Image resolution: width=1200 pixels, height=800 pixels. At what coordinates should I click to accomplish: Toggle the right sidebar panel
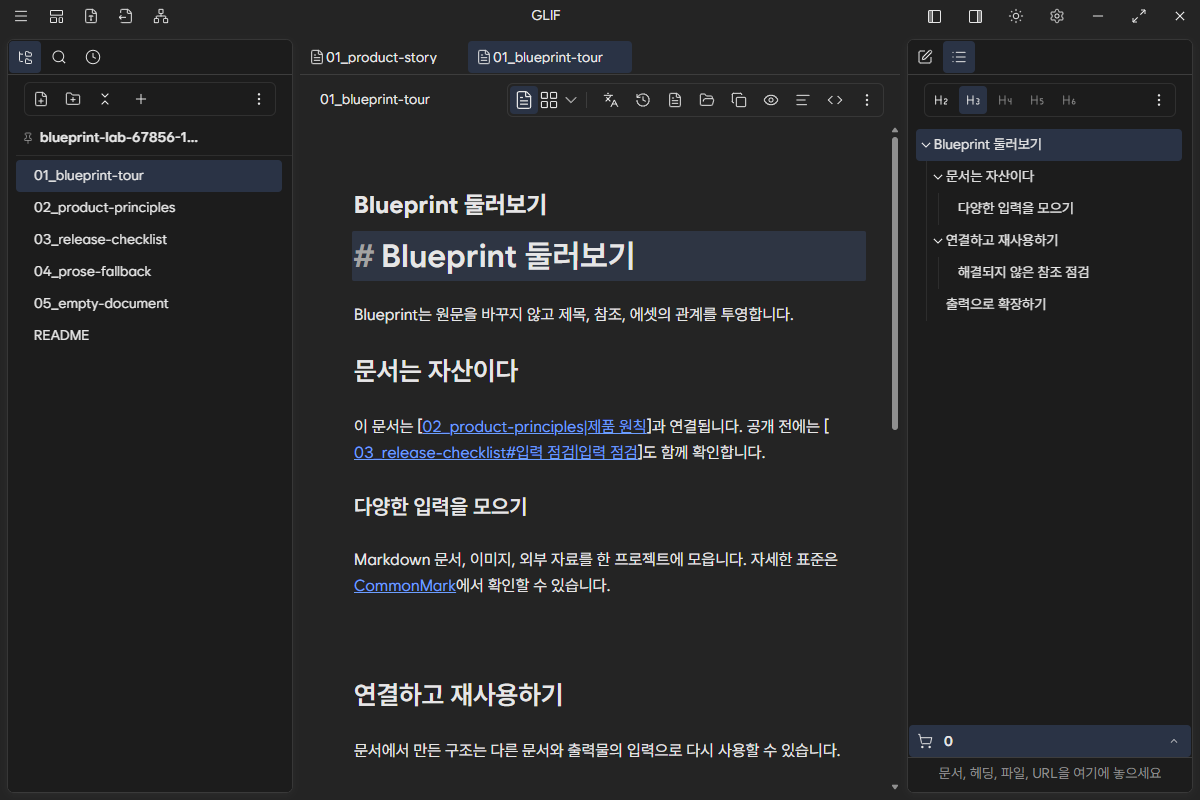coord(975,16)
